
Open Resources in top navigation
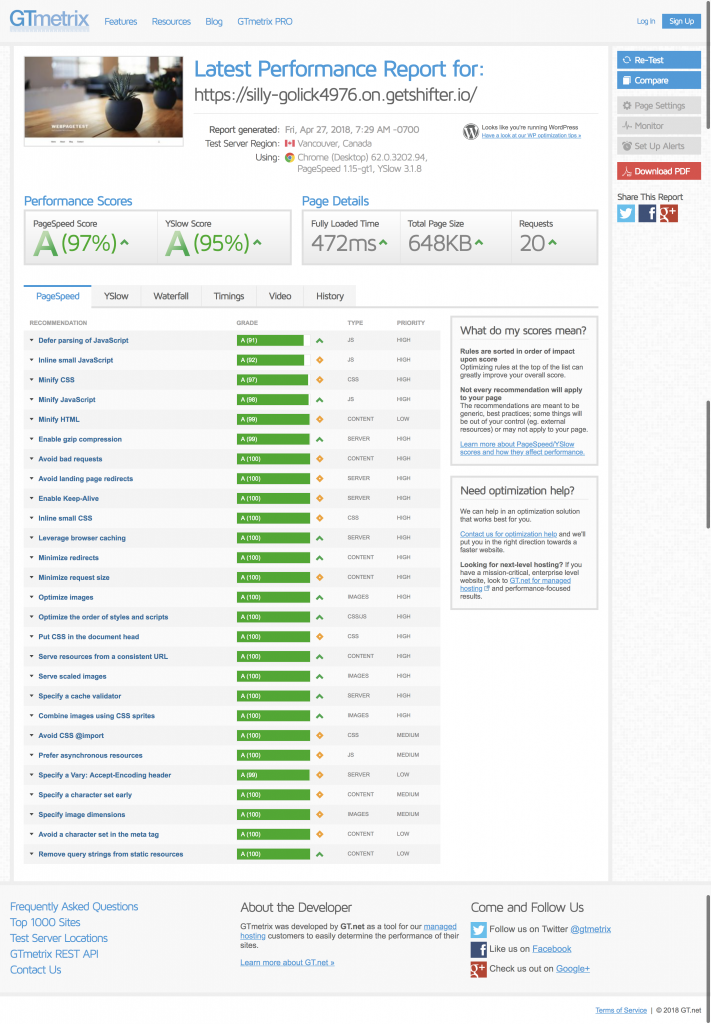tap(171, 22)
